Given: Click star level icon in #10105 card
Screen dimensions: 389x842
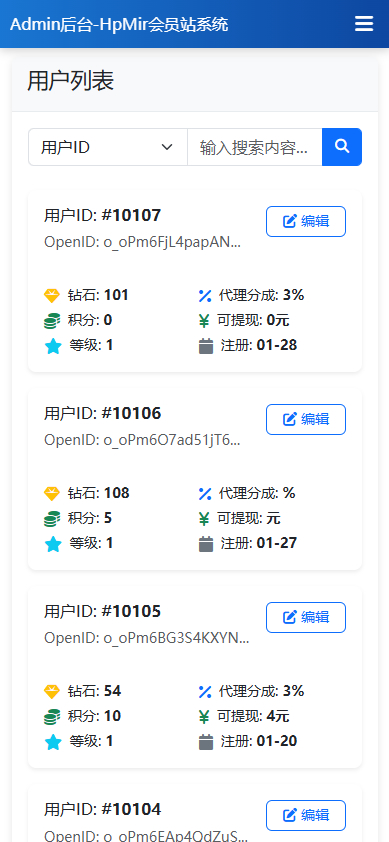Looking at the screenshot, I should [53, 742].
